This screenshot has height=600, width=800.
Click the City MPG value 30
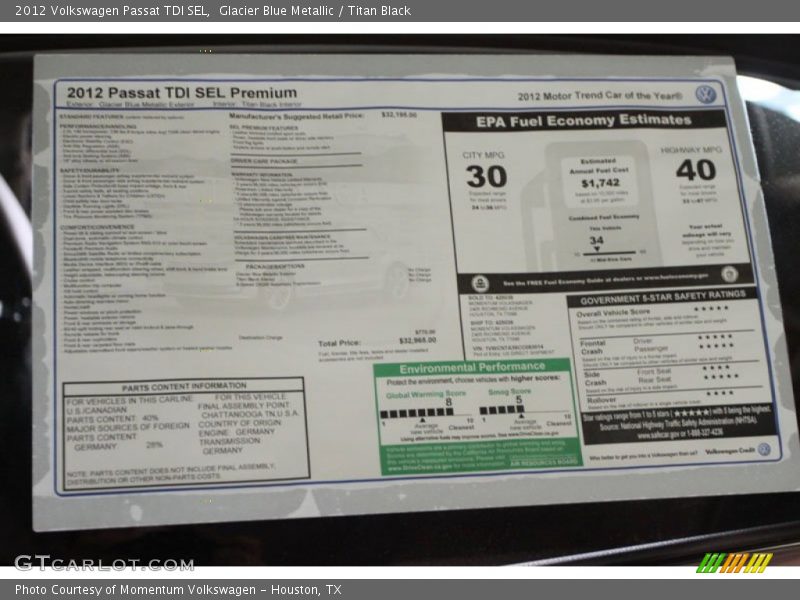click(486, 177)
